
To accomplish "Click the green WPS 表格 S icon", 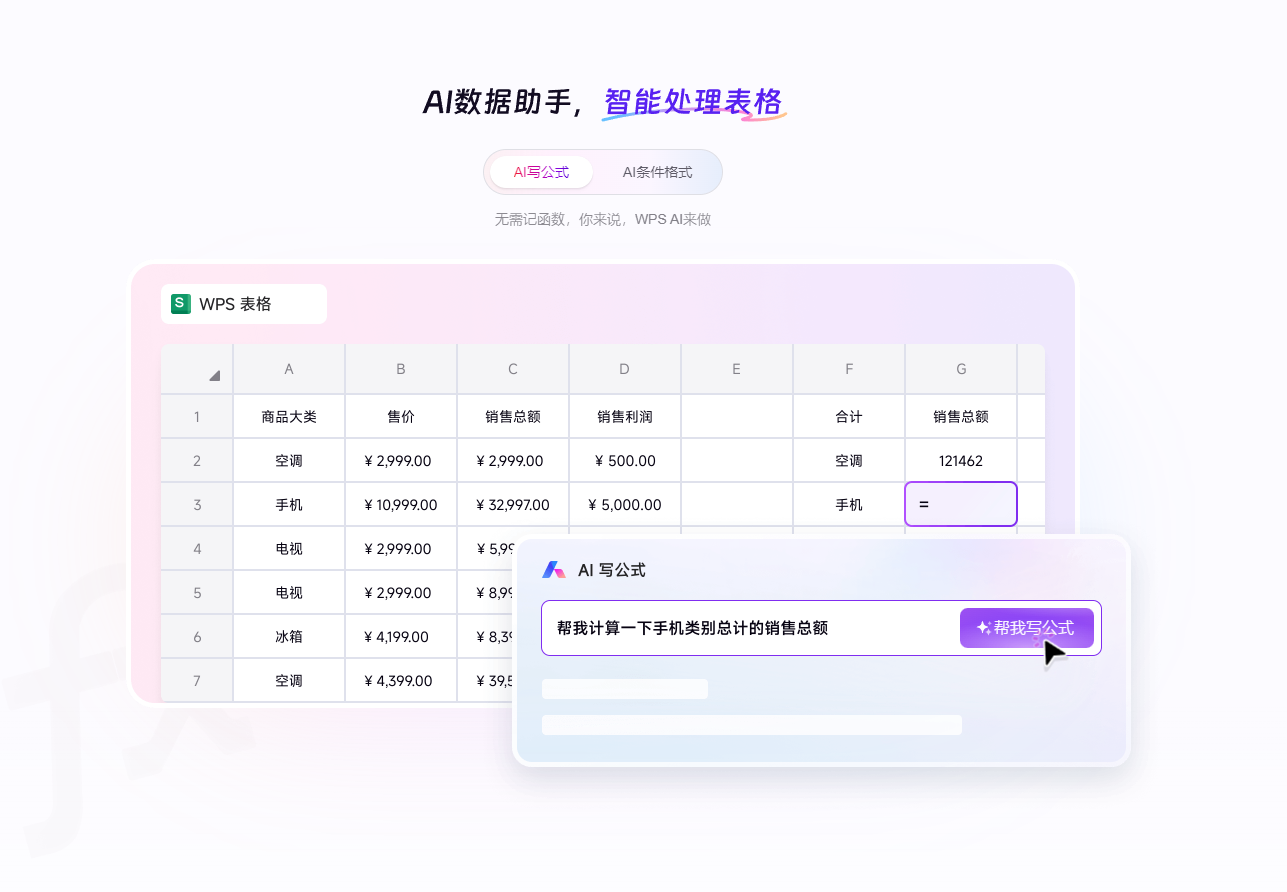I will click(181, 304).
